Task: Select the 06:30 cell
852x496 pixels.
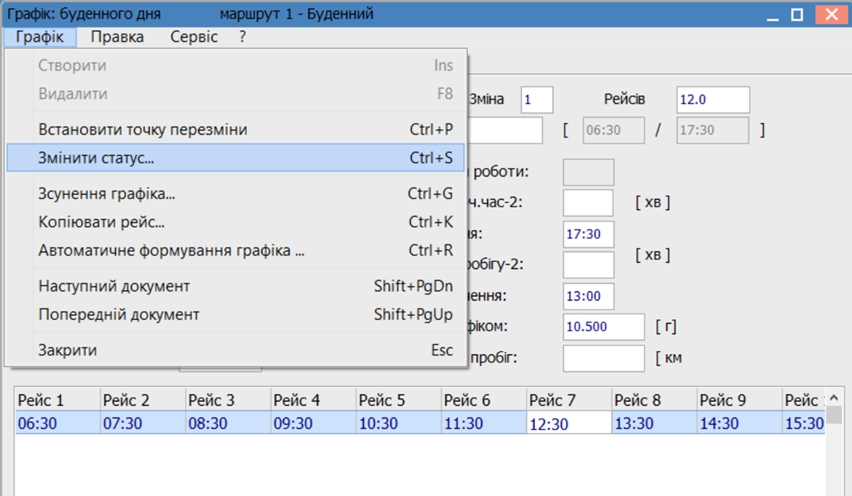Action: click(58, 423)
